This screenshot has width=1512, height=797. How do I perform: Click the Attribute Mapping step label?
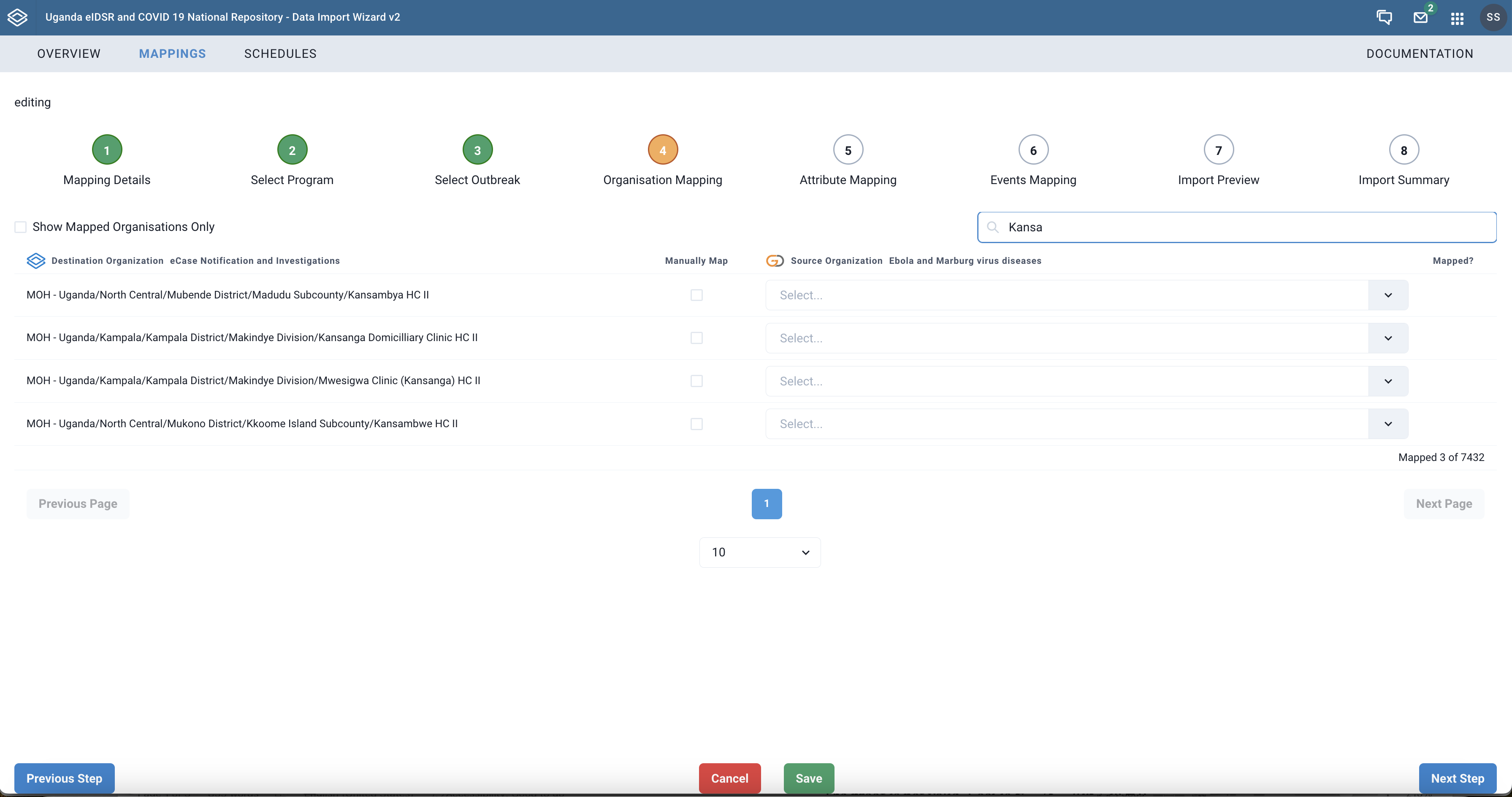click(848, 179)
